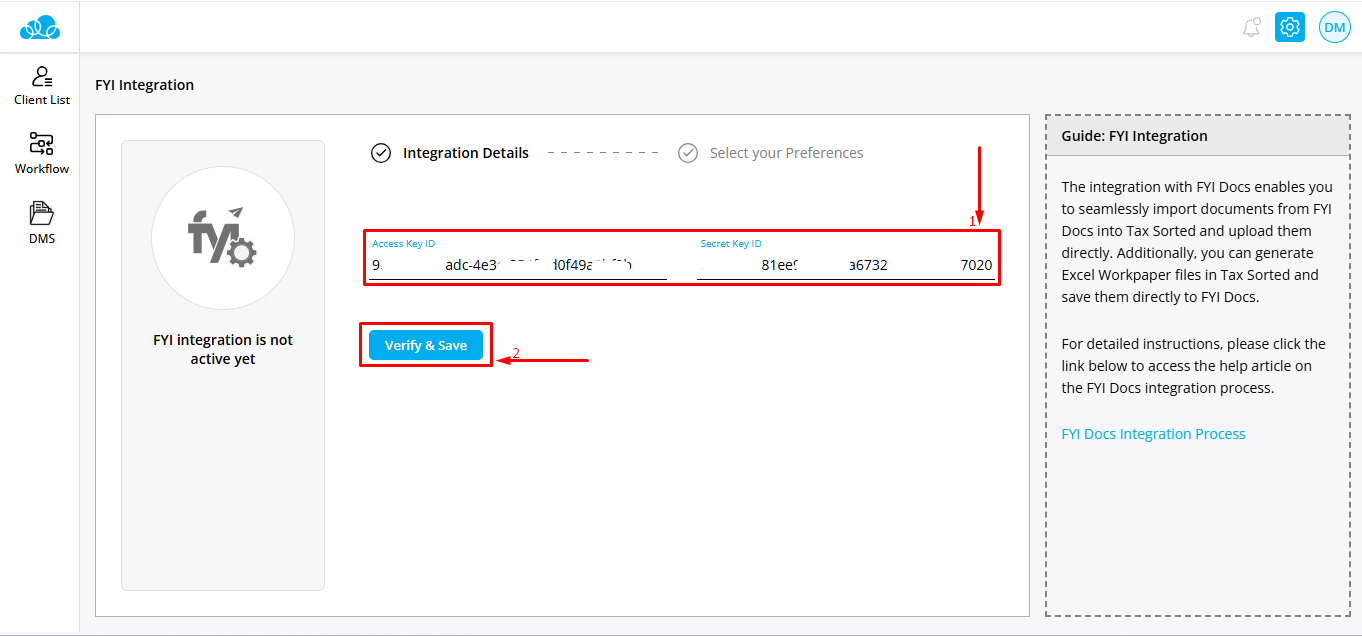Click the 'FYI integration is not active yet' text
The width and height of the screenshot is (1362, 636).
tap(223, 349)
